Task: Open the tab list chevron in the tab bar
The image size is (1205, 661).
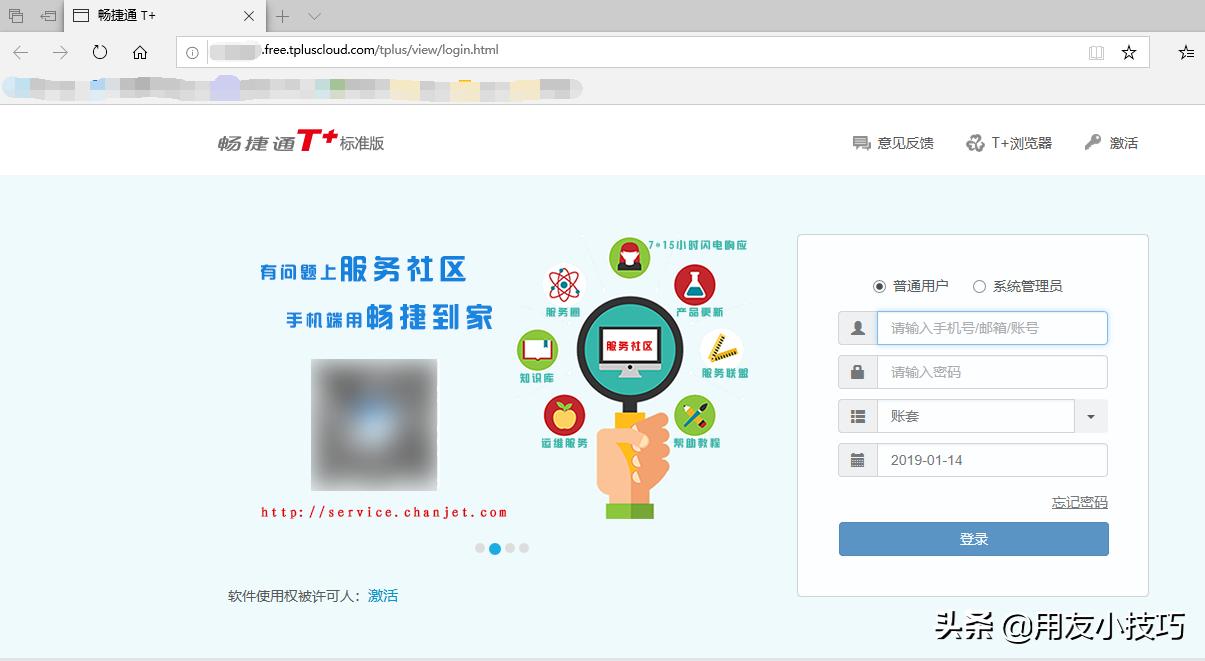Action: point(314,16)
